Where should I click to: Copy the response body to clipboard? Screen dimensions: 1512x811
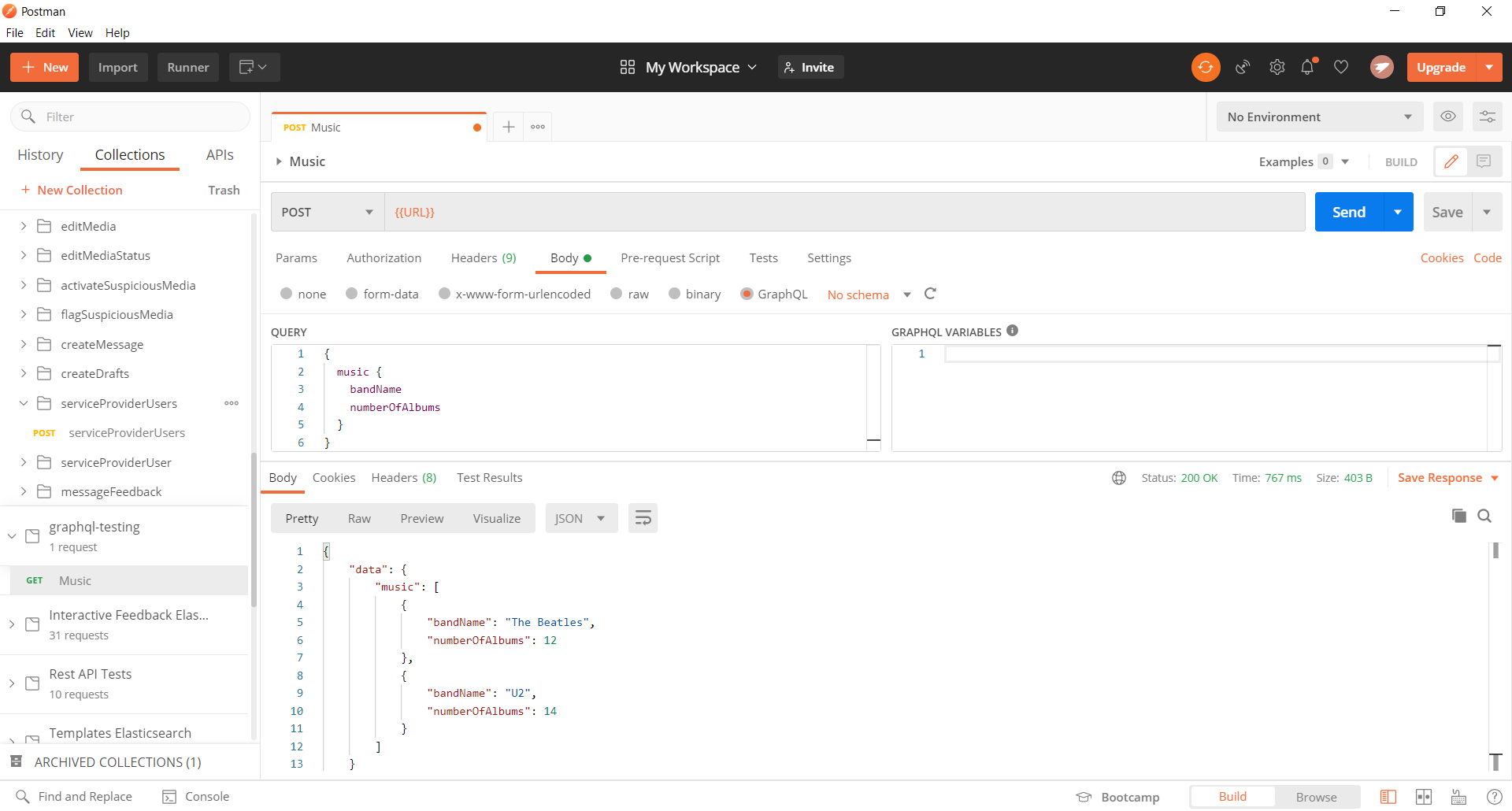[1459, 516]
